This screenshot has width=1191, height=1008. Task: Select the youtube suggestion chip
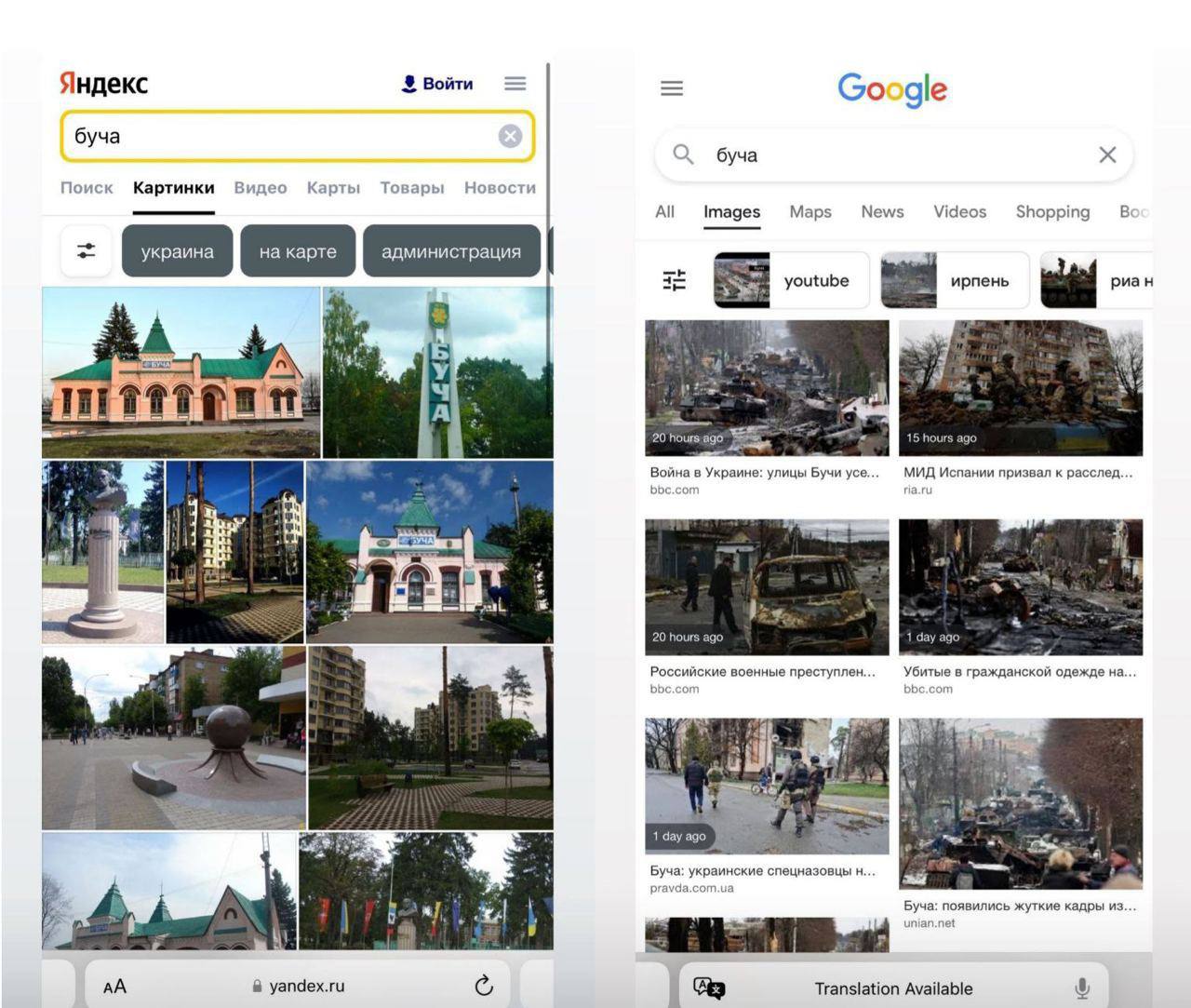pyautogui.click(x=792, y=280)
